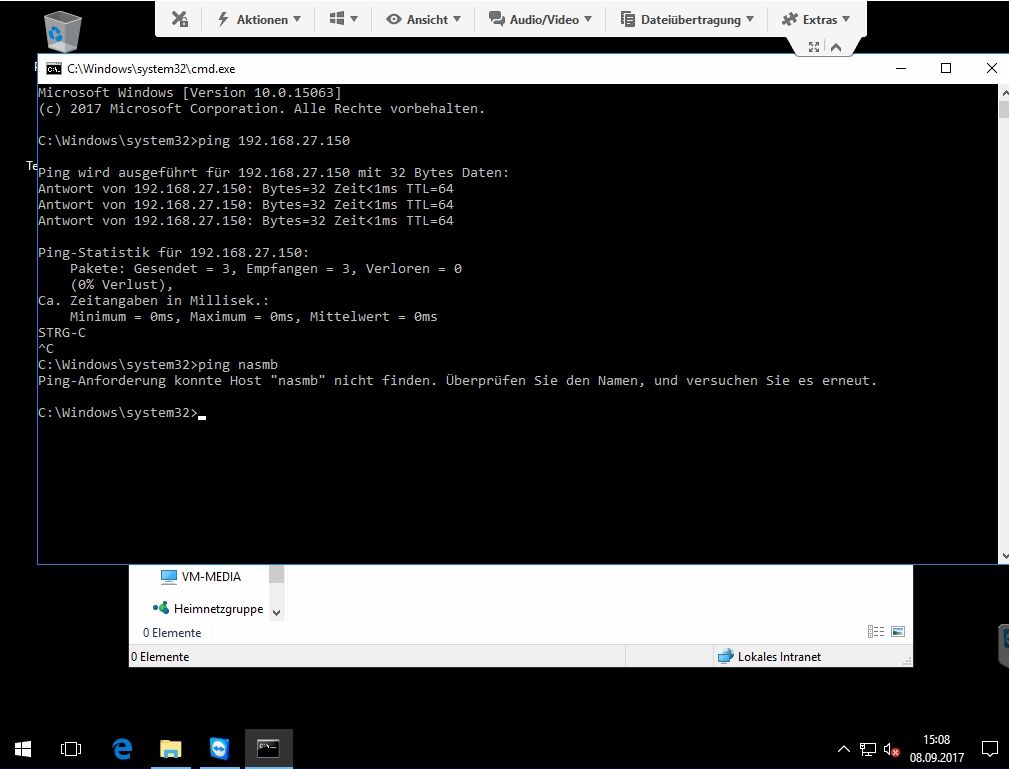Open the Aktionen menu in the toolbar
Viewport: 1009px width, 769px height.
pos(259,19)
